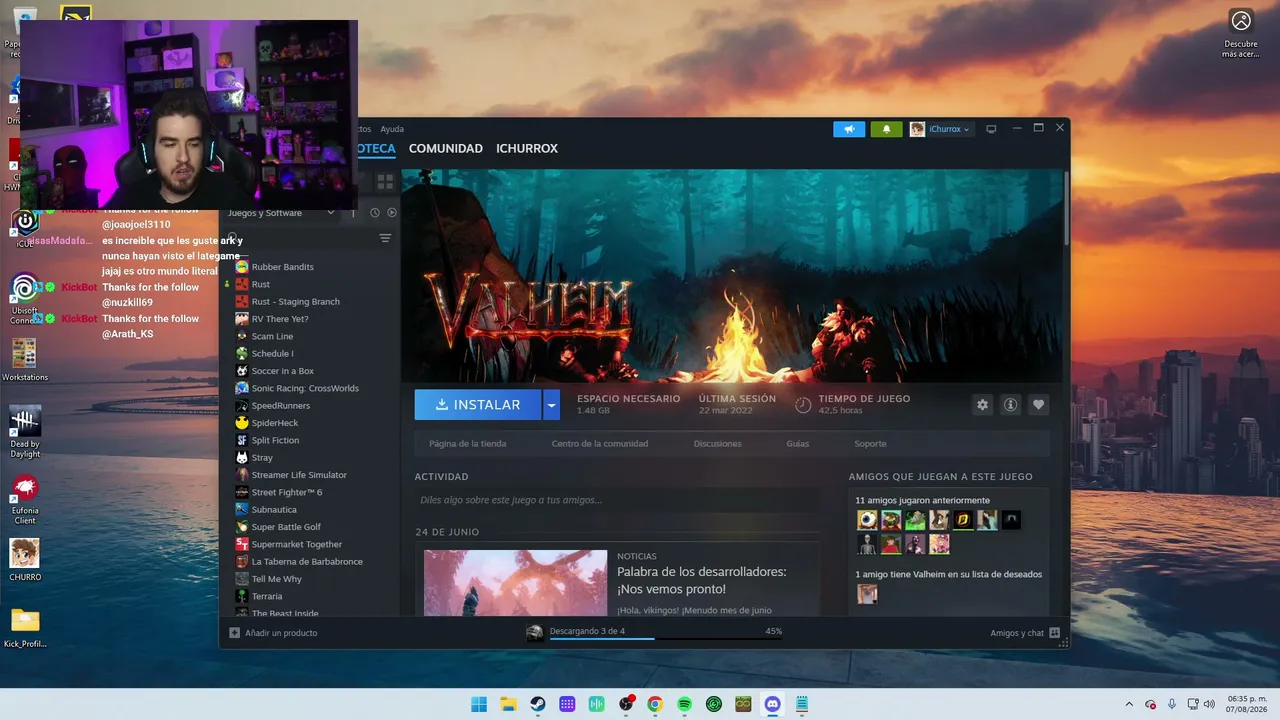Select Rust in the game list
The image size is (1280, 720).
[x=261, y=284]
